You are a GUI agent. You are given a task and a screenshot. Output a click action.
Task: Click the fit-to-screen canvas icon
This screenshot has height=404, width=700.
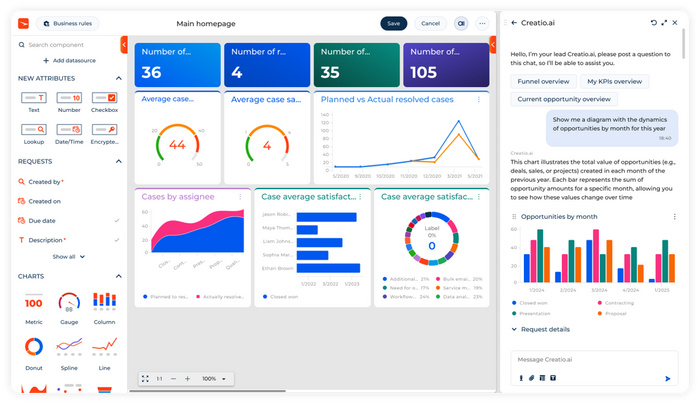point(145,379)
